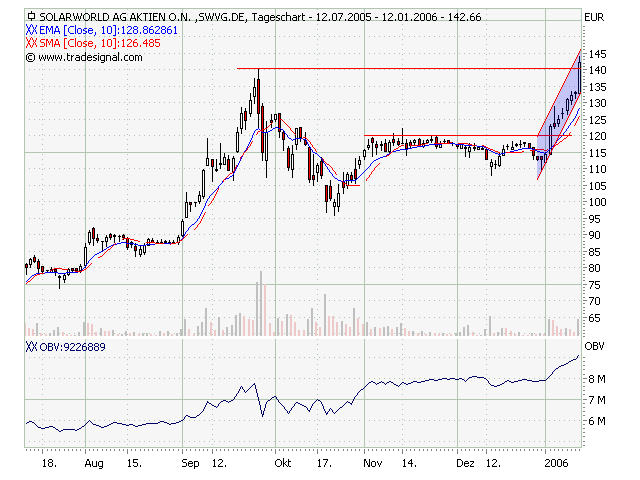640x480 pixels.
Task: Click the OBV axis title on right
Action: tap(594, 347)
